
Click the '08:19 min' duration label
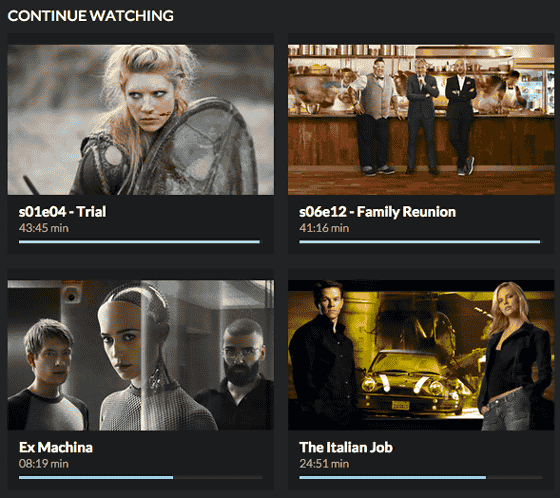[x=44, y=464]
